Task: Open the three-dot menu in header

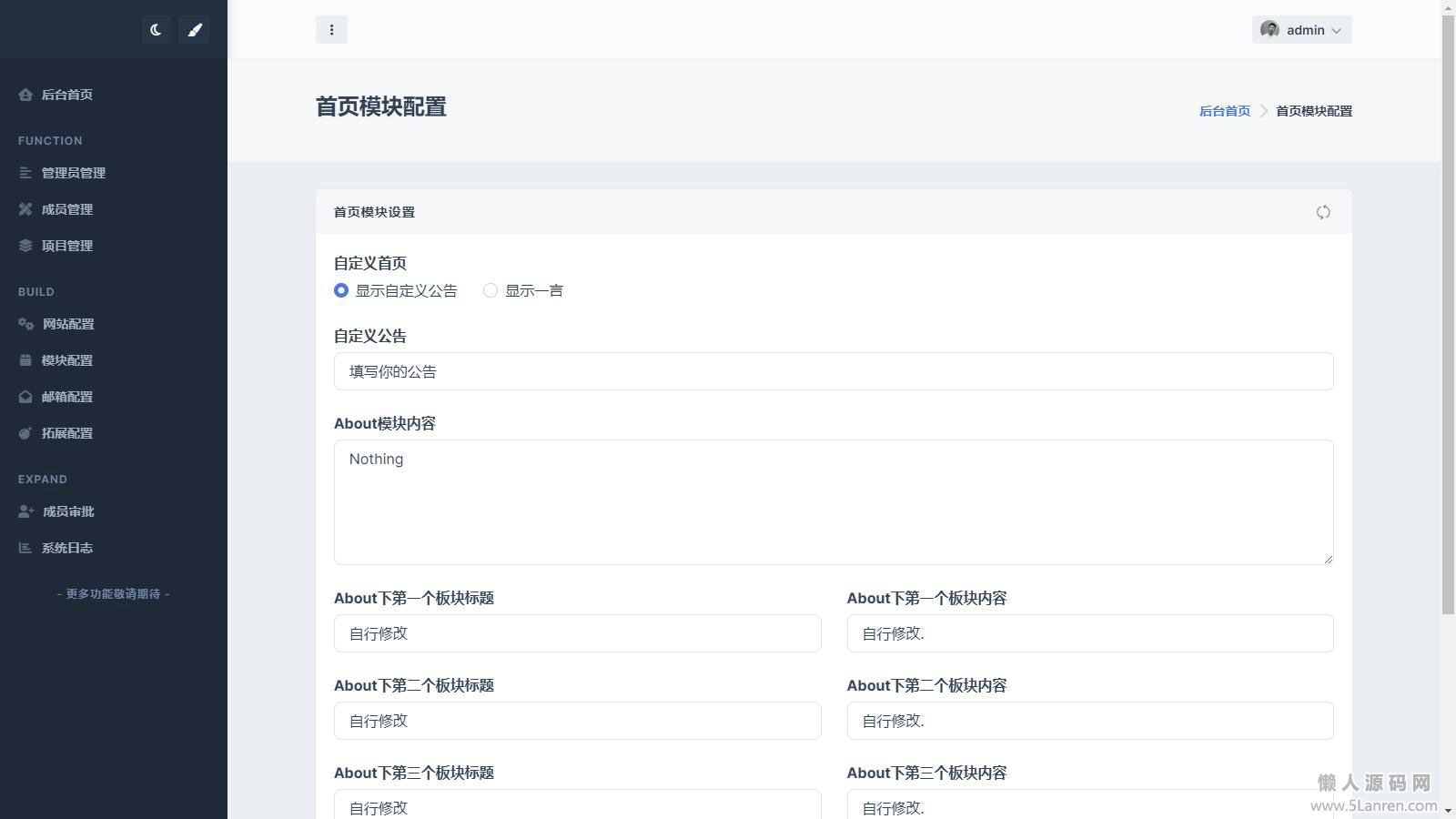Action: [x=331, y=30]
